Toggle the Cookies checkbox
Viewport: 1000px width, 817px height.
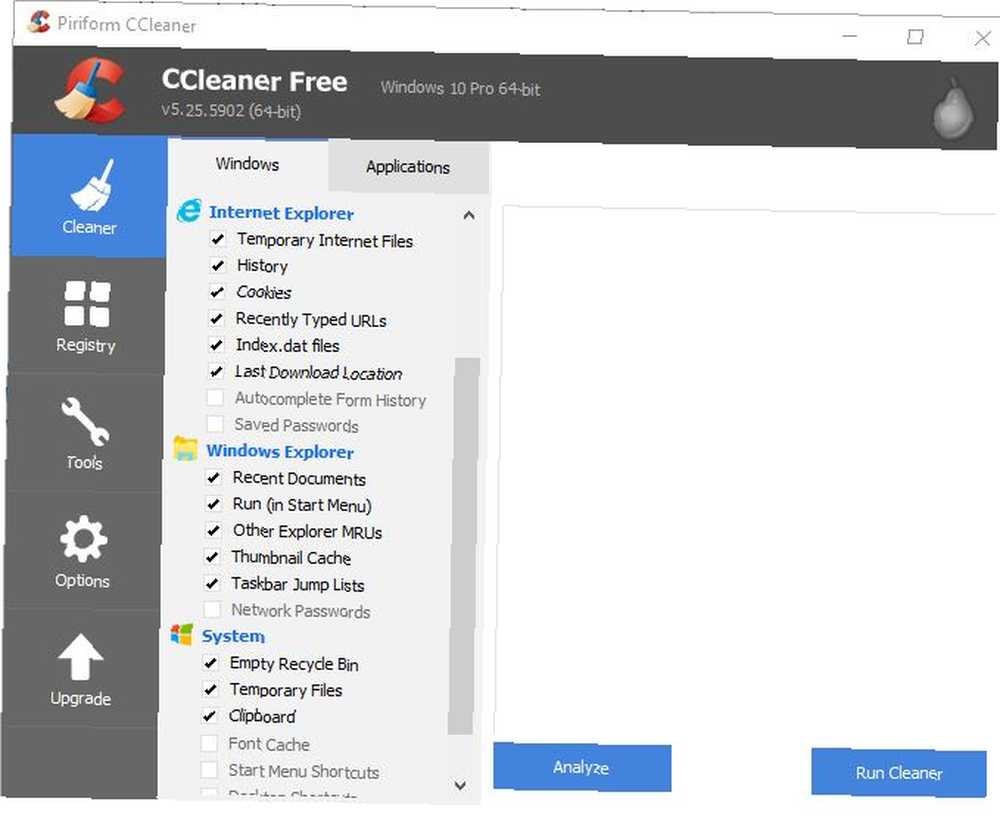pyautogui.click(x=217, y=292)
